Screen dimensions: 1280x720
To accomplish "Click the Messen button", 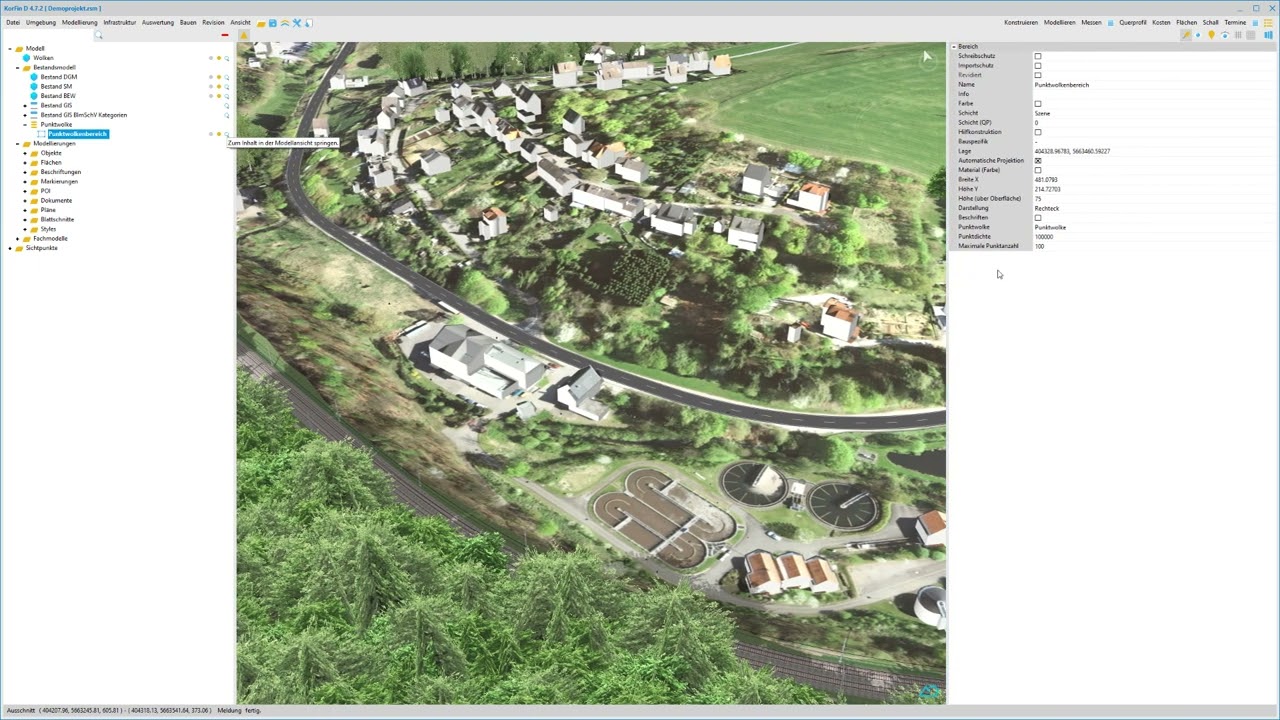I will tap(1091, 22).
